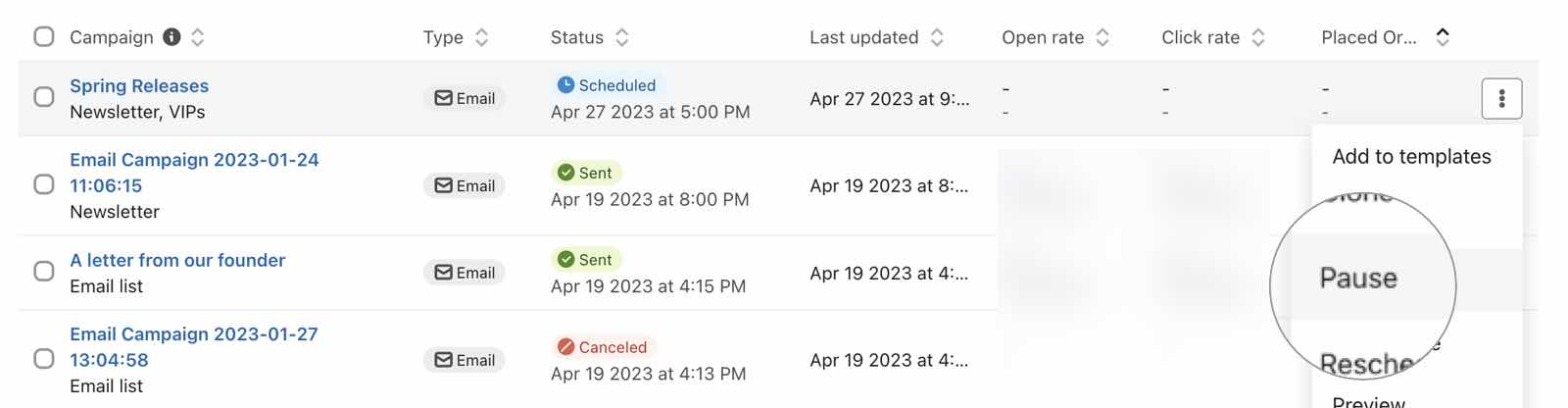
Task: Select the A letter from our founder checkbox
Action: (44, 272)
